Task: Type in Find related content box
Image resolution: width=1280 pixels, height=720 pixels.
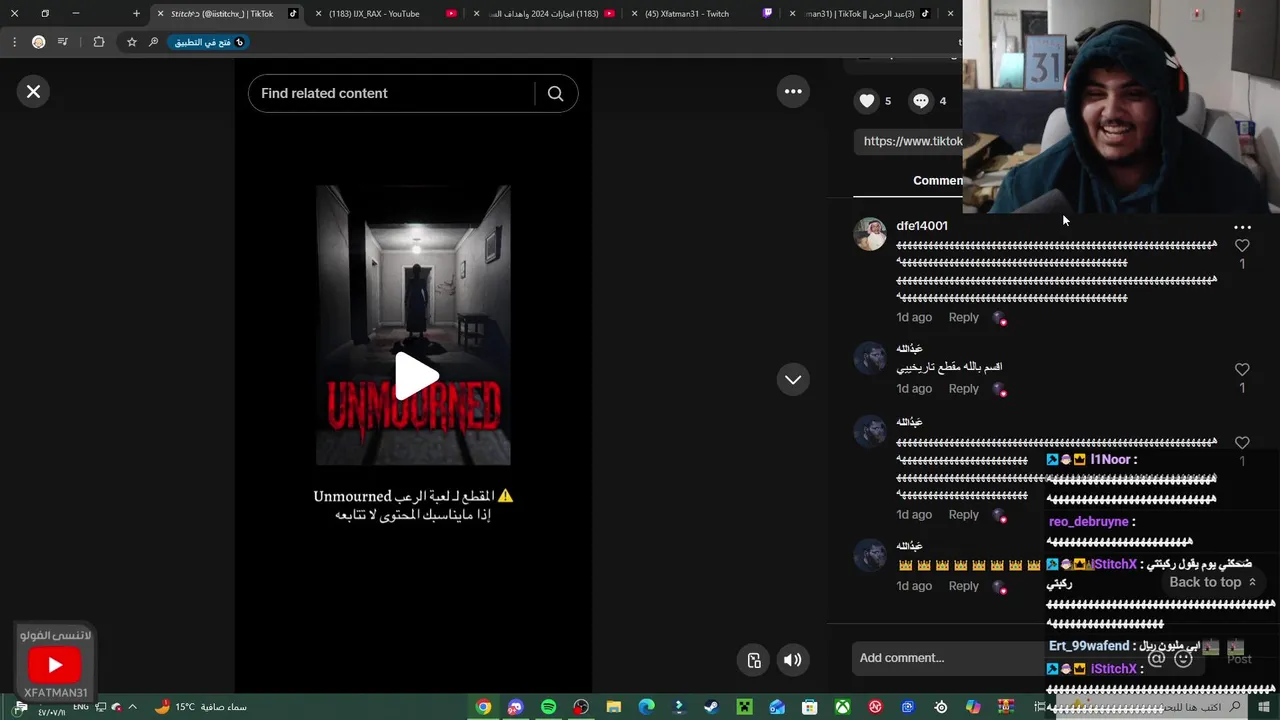Action: [x=392, y=93]
